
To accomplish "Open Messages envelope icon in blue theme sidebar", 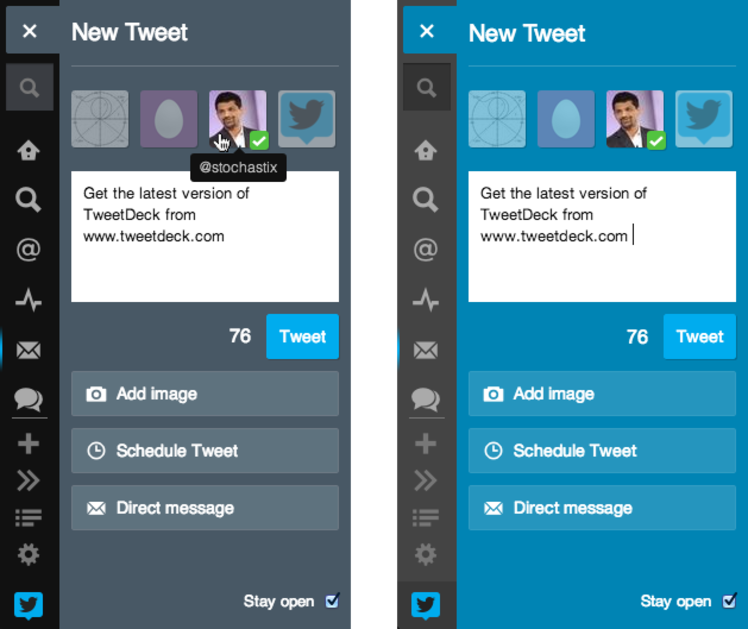I will [426, 350].
